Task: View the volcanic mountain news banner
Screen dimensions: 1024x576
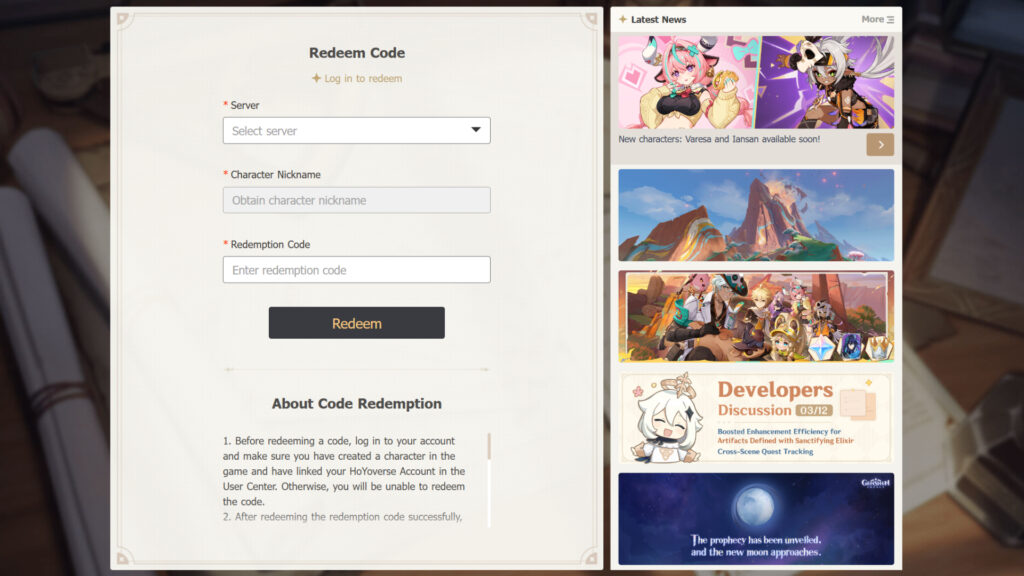Action: [755, 215]
